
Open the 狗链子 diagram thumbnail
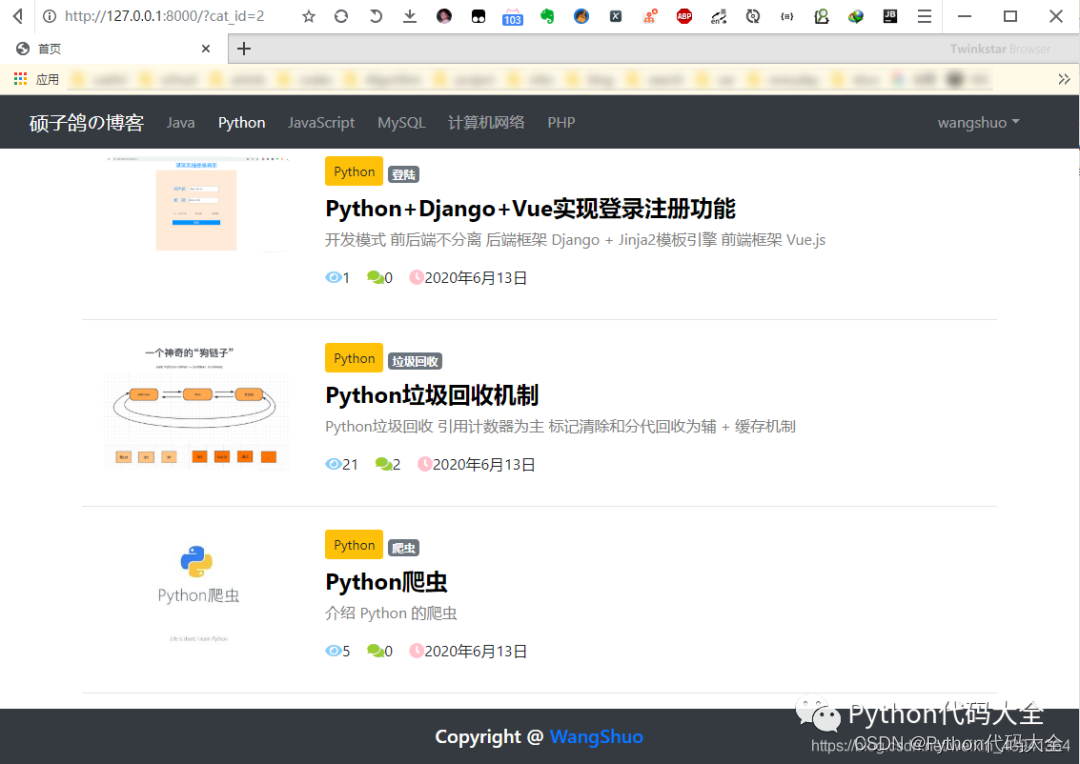(x=197, y=406)
